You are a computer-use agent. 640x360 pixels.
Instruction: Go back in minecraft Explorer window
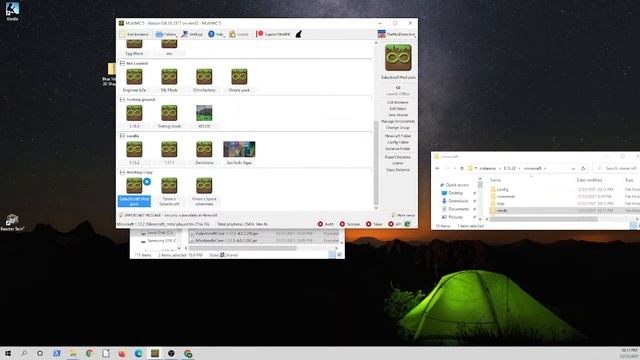(x=437, y=168)
